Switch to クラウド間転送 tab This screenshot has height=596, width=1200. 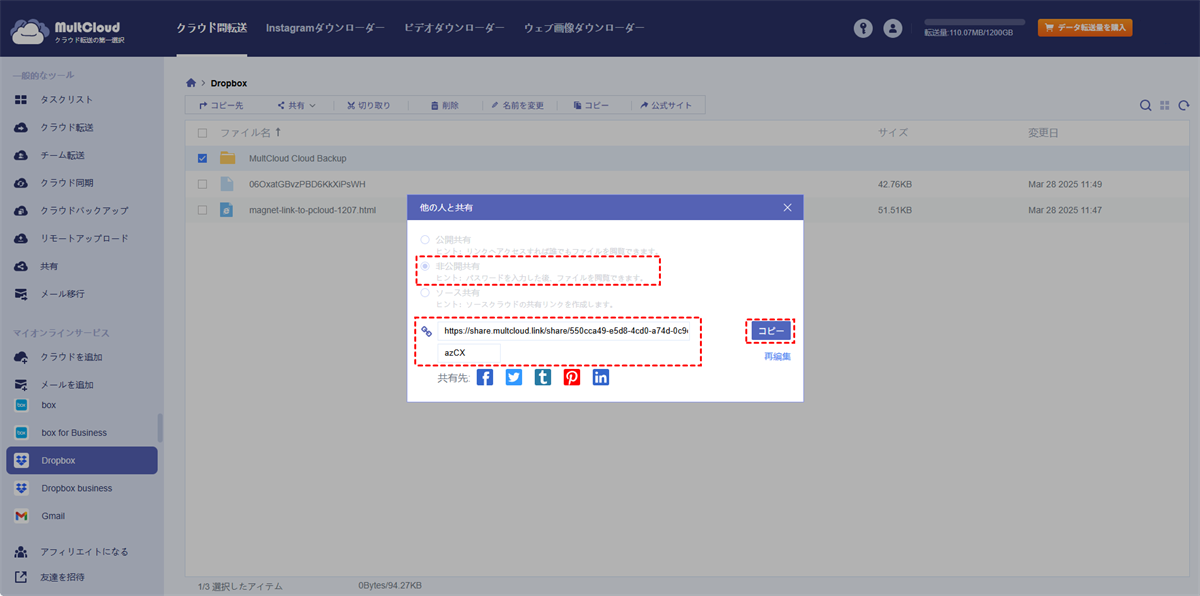click(212, 29)
